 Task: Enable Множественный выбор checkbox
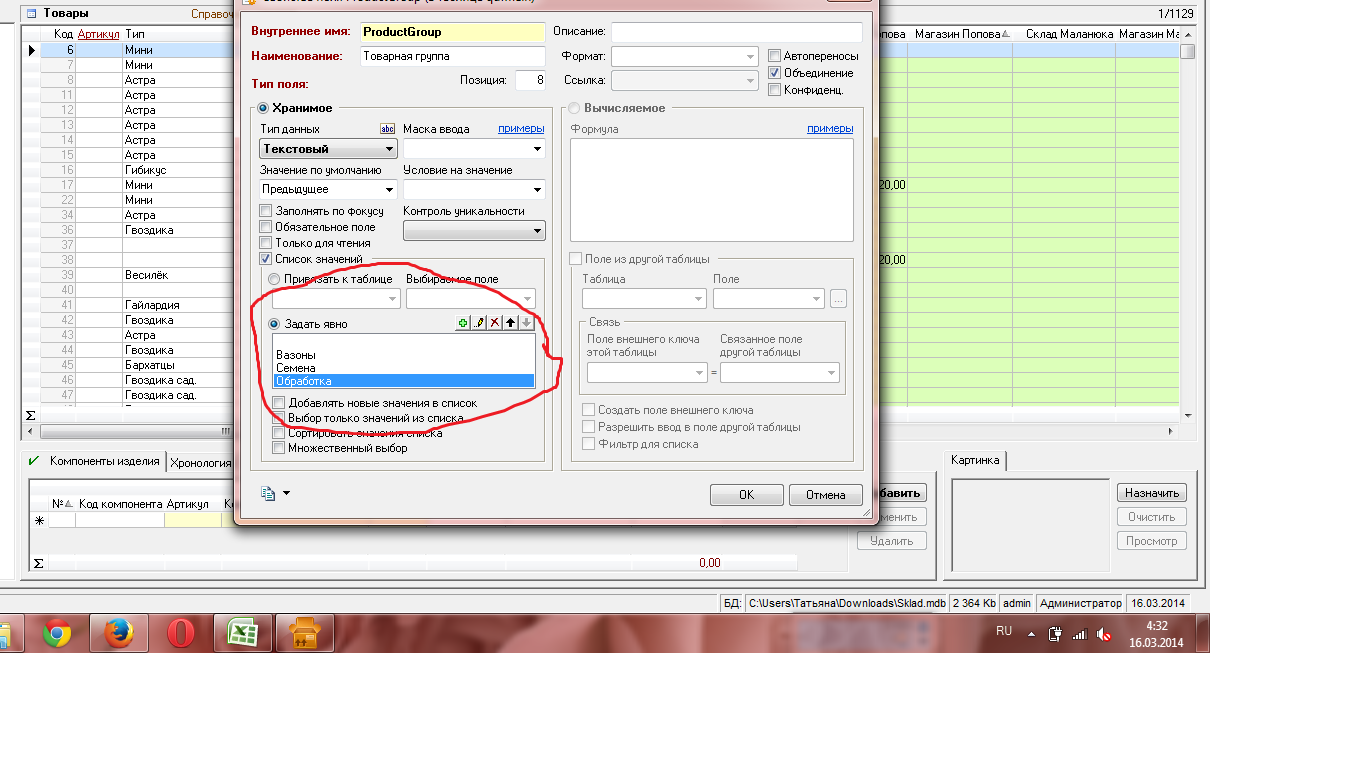[x=279, y=448]
